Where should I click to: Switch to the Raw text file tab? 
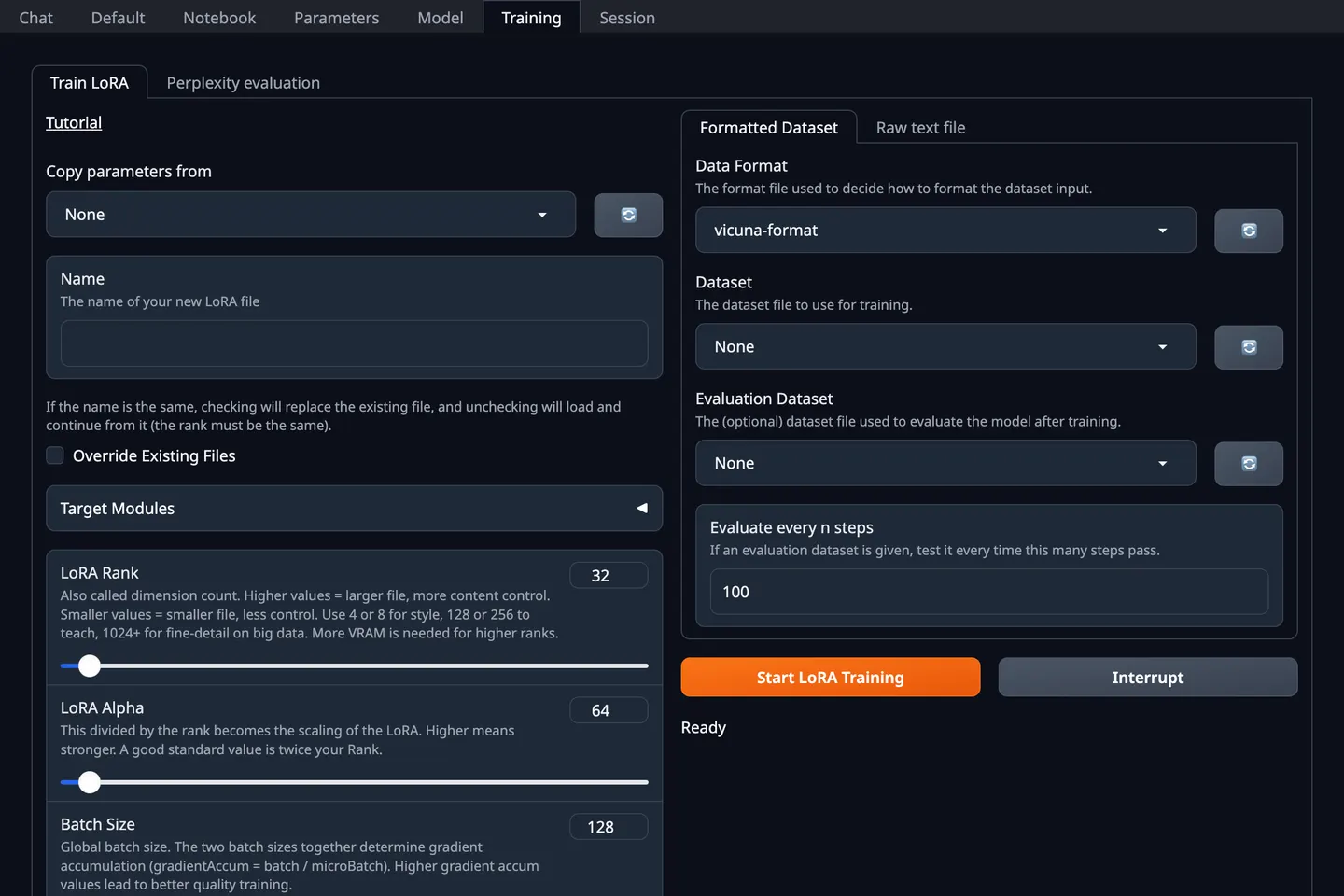[921, 128]
